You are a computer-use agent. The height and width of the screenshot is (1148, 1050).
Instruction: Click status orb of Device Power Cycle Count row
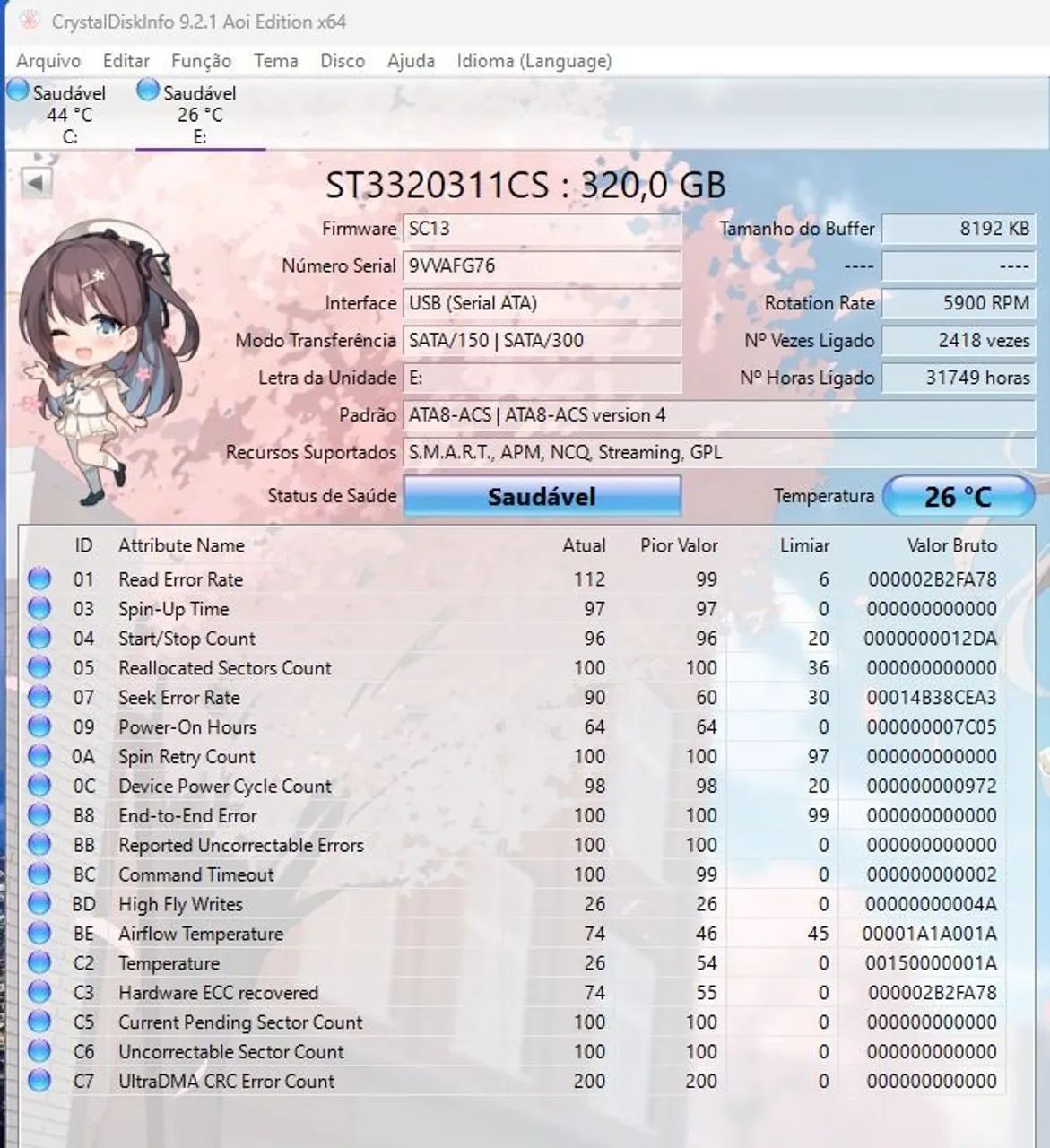click(x=39, y=786)
